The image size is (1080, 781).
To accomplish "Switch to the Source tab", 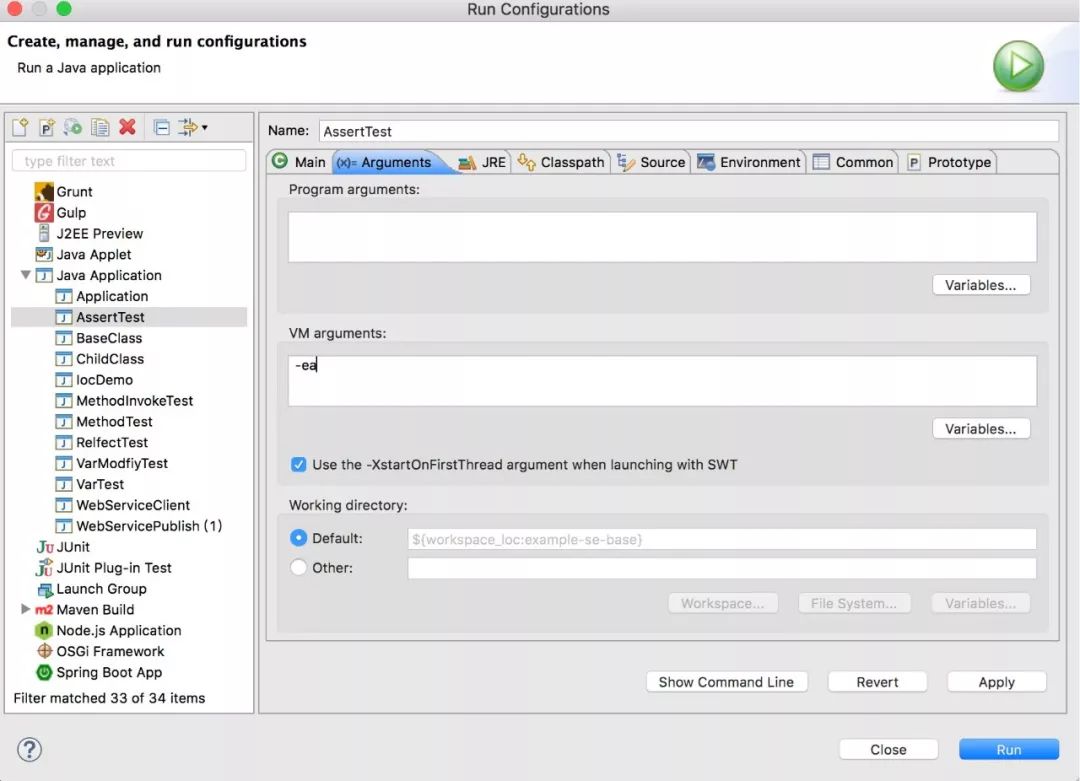I will pos(652,162).
